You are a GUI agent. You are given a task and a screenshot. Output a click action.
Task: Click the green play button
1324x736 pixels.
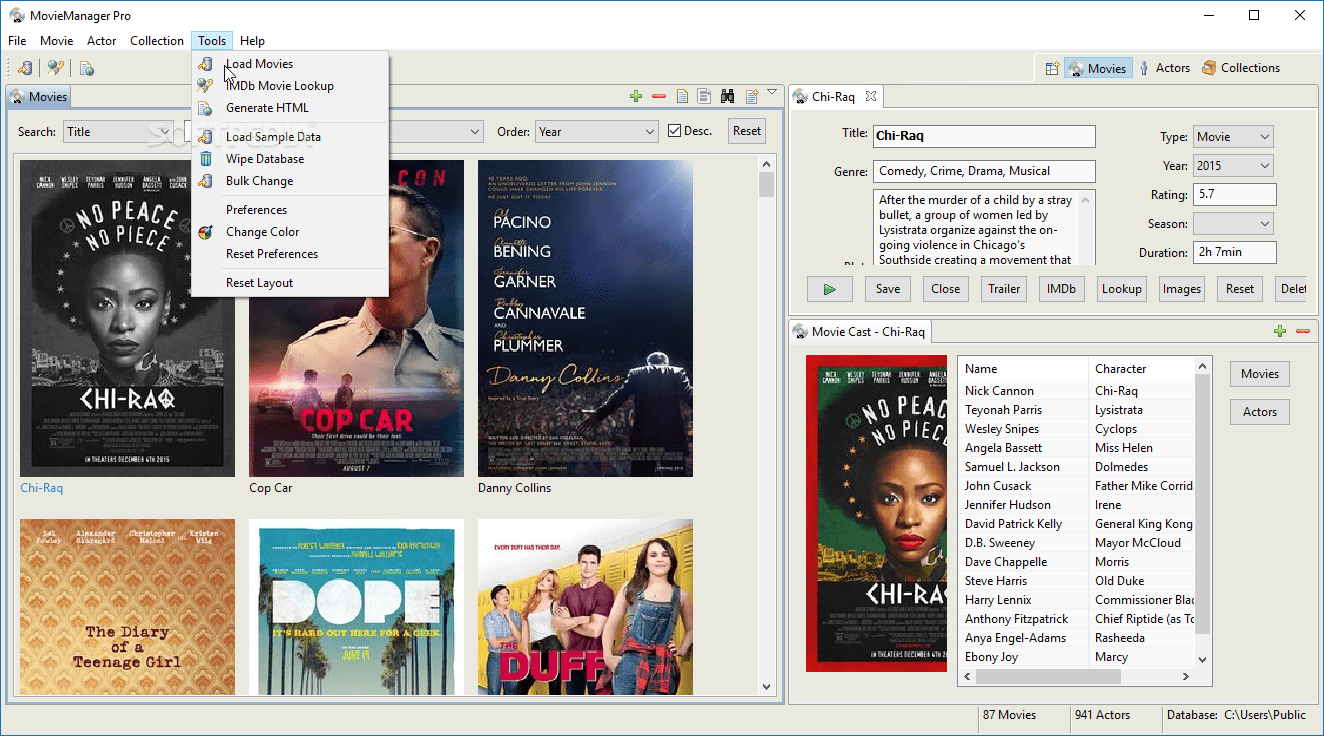[x=830, y=289]
